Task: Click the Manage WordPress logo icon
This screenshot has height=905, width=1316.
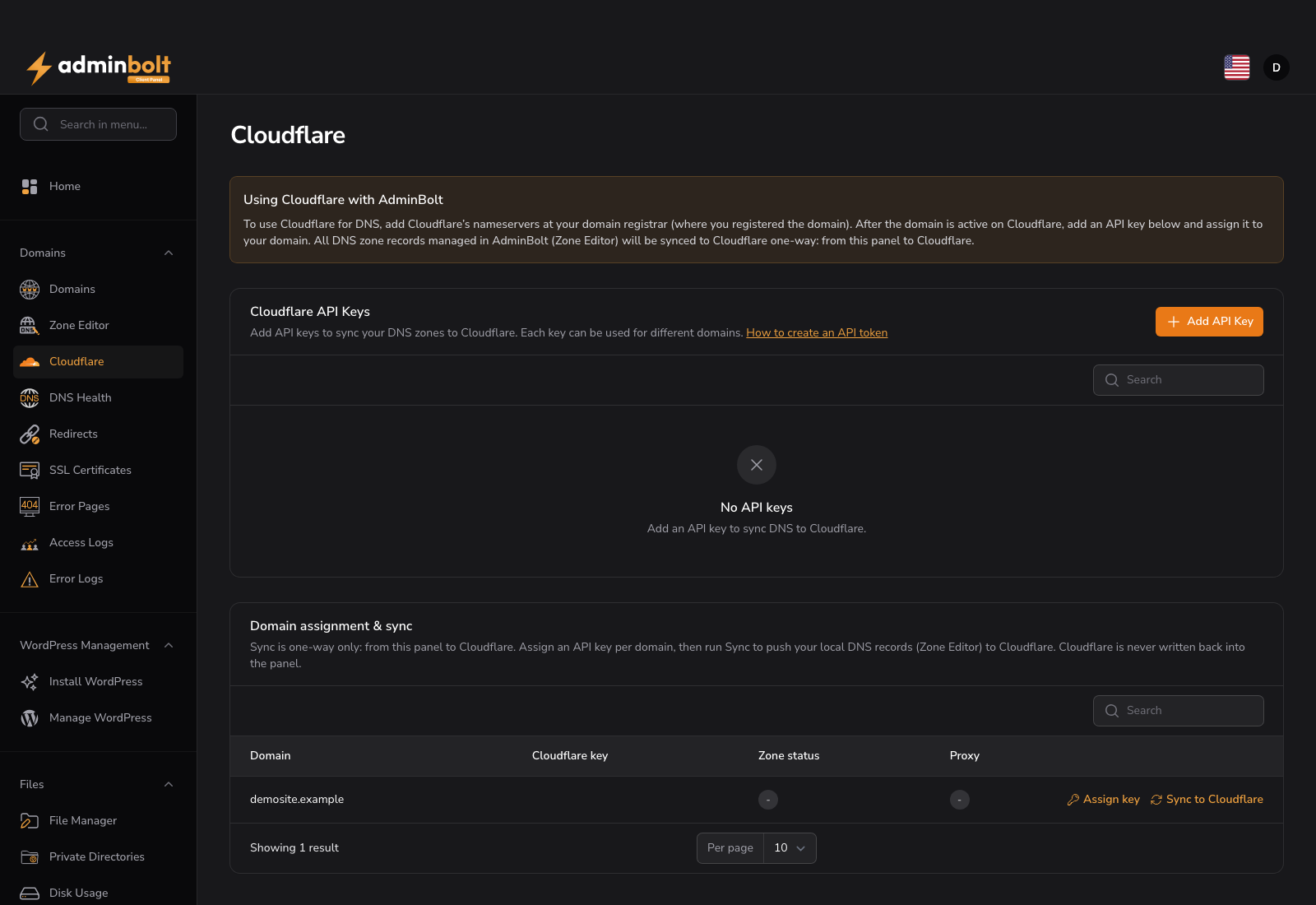Action: coord(30,717)
